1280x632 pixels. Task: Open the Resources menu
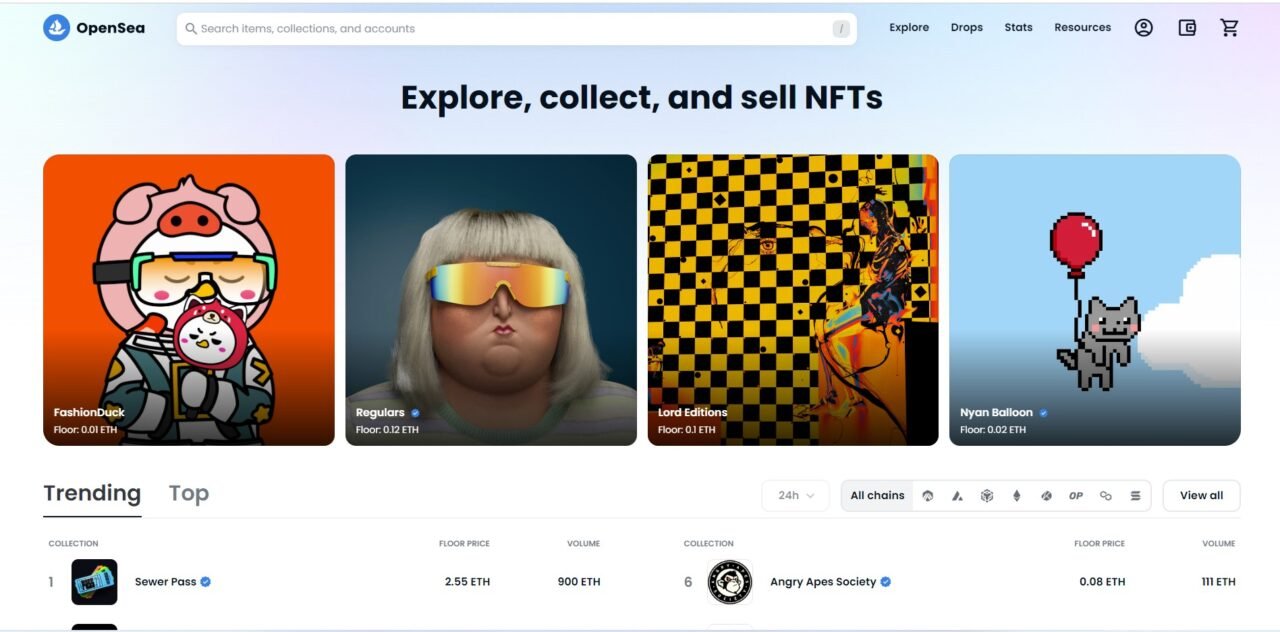1083,28
